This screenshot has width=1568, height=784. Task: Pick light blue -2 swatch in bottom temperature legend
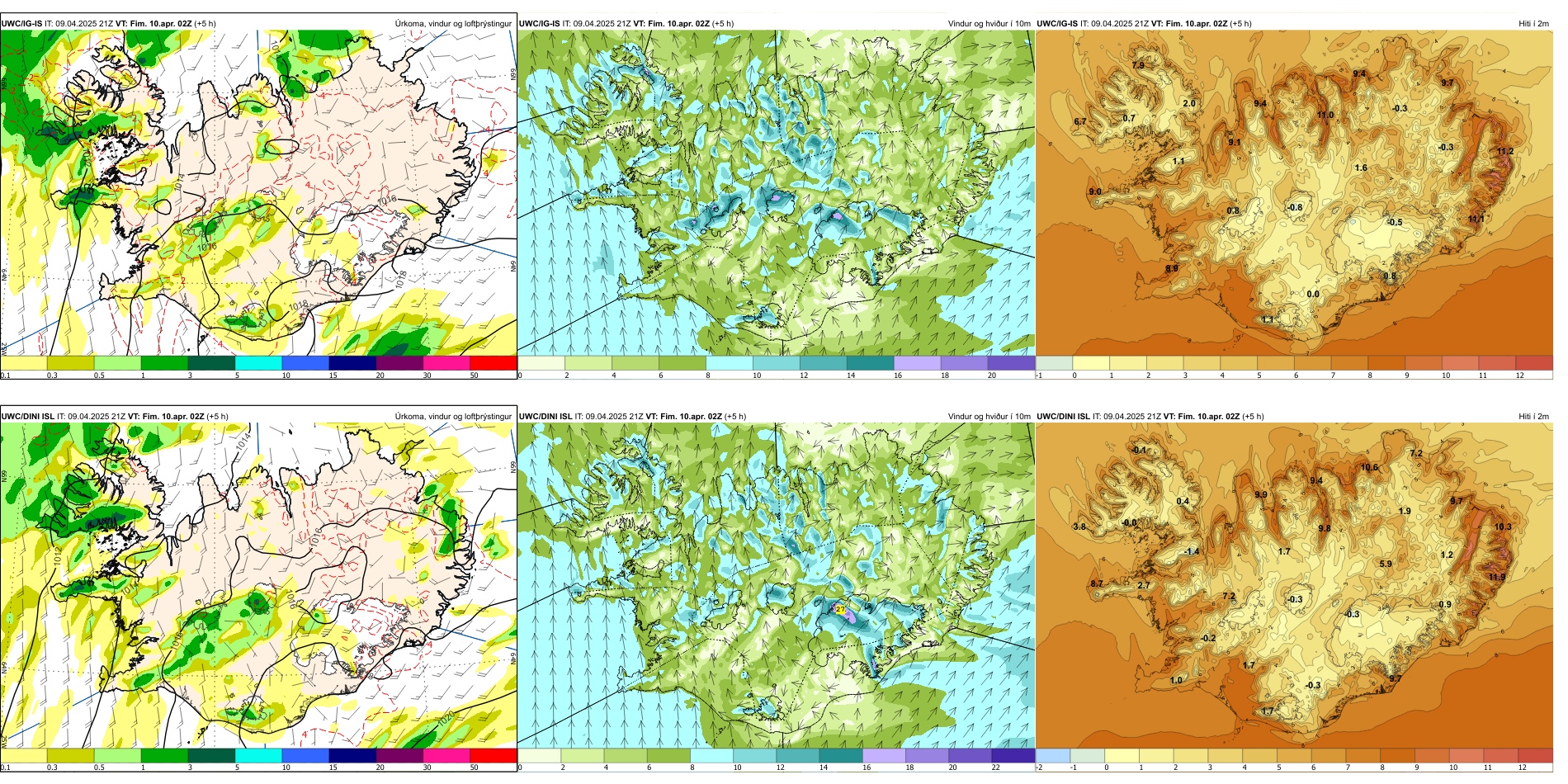[x=1053, y=755]
